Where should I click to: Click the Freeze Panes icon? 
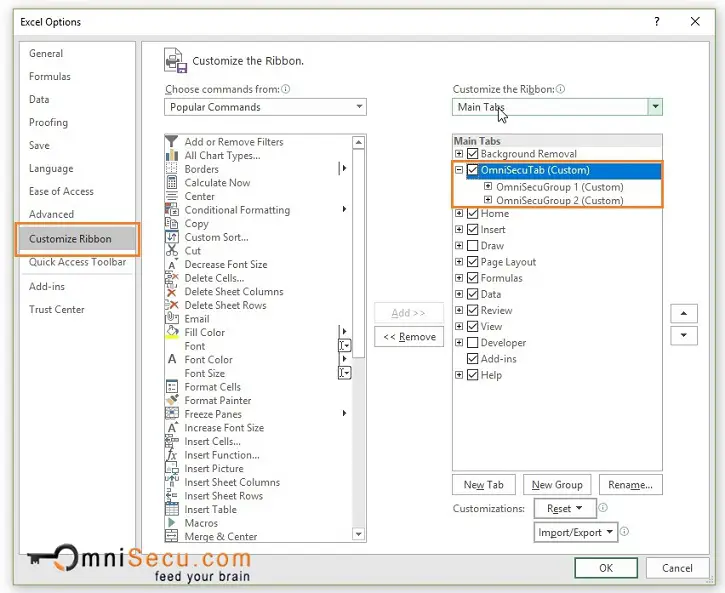pos(172,414)
